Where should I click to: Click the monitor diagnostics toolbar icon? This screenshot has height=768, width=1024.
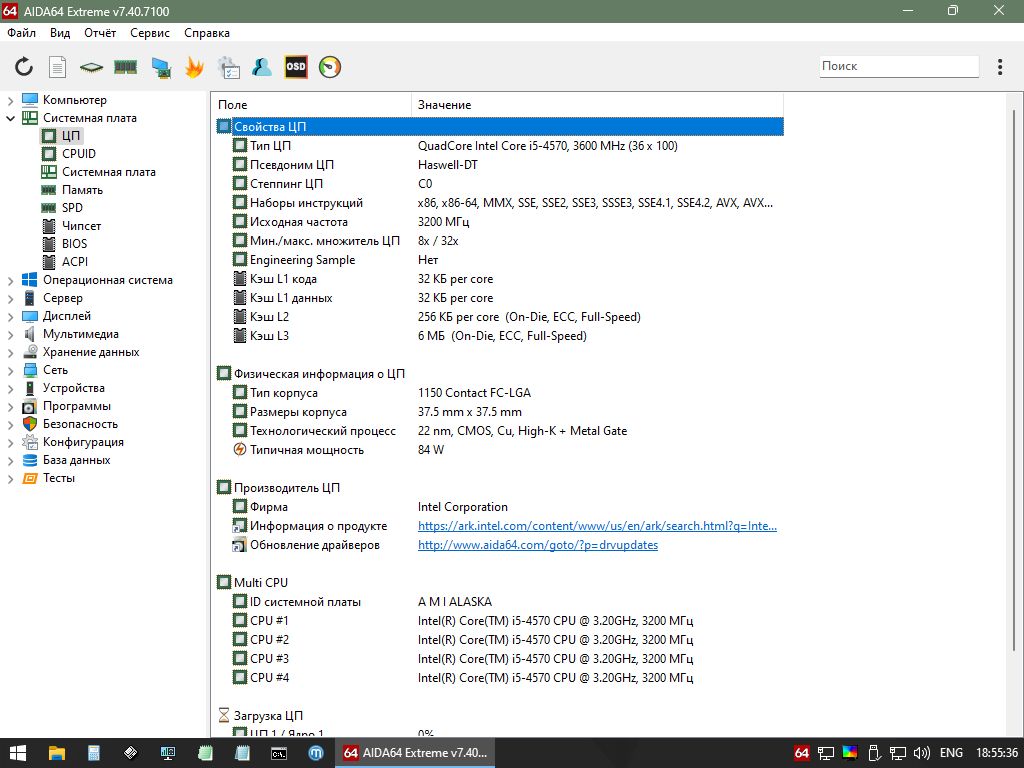[161, 67]
